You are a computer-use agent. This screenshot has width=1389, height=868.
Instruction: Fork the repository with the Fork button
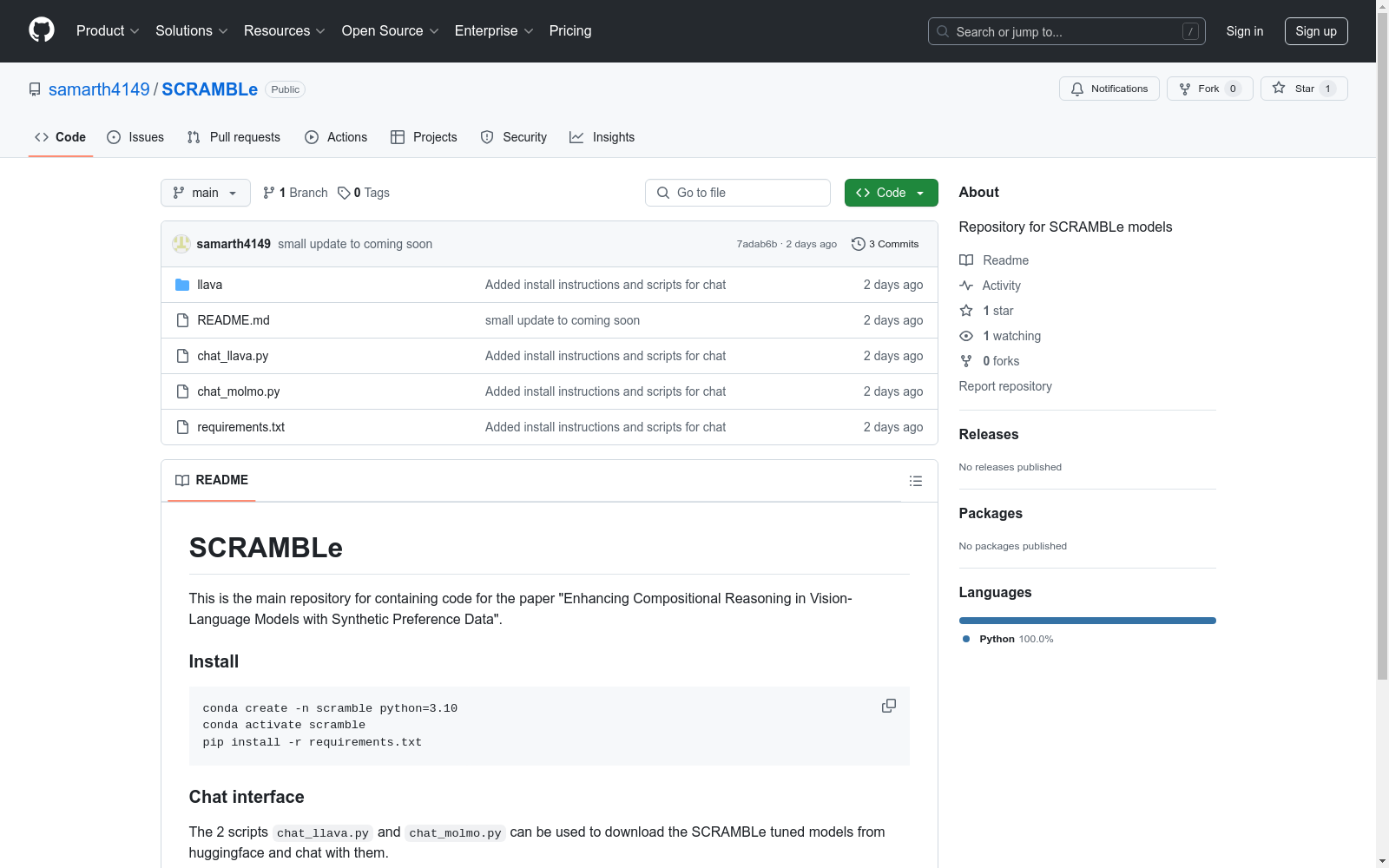pos(1210,89)
